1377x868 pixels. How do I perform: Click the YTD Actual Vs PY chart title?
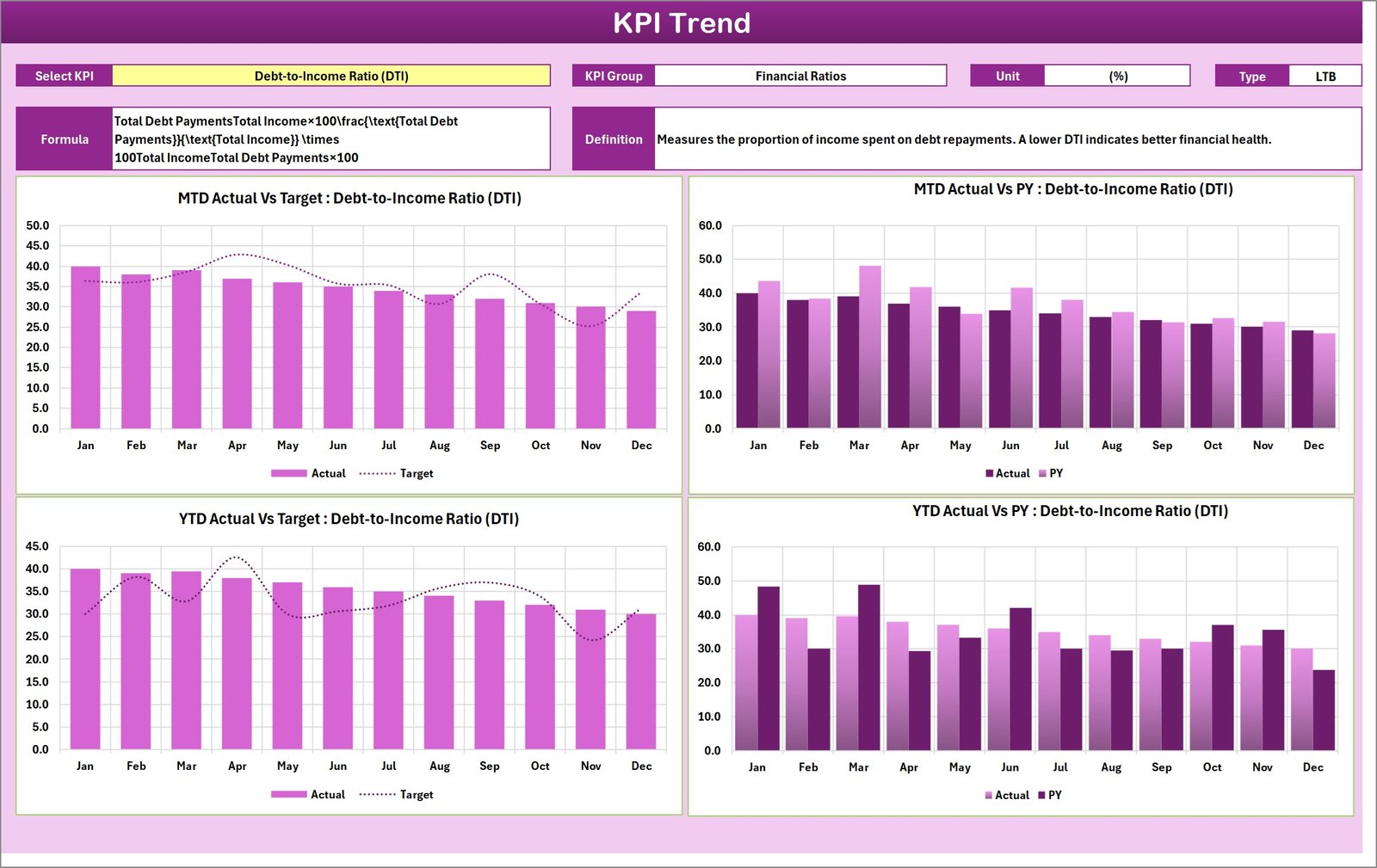click(x=1071, y=510)
